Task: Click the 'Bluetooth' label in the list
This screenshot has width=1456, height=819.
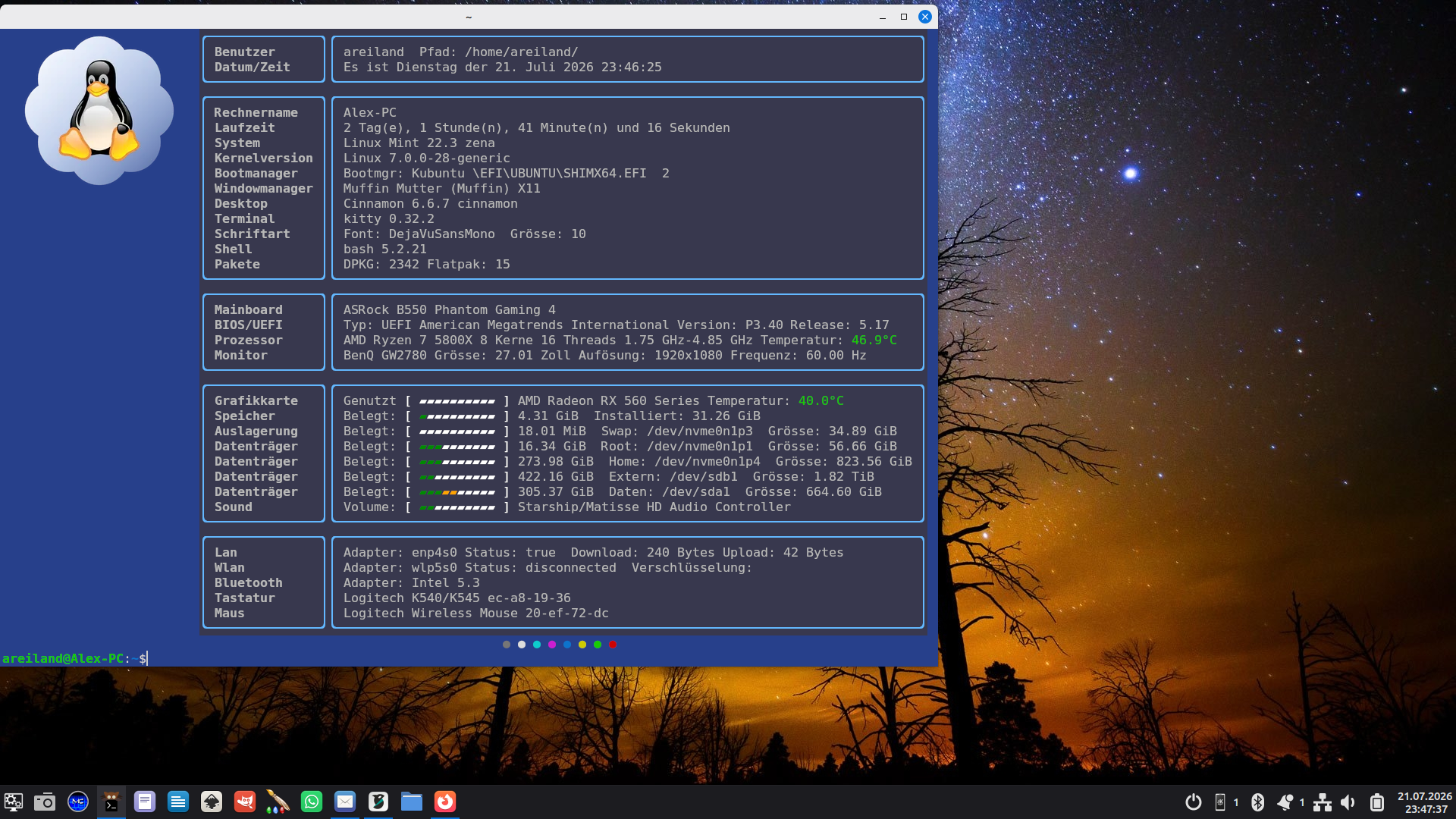Action: click(x=248, y=583)
